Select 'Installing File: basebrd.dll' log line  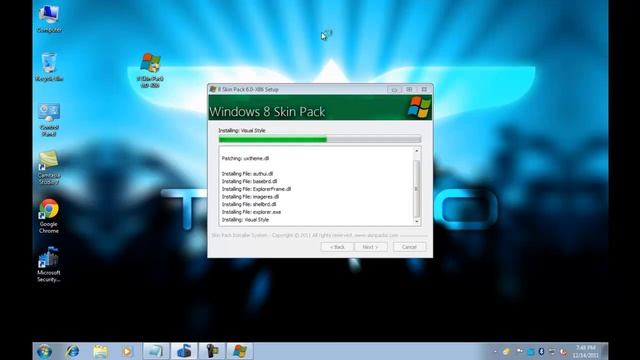tap(249, 181)
